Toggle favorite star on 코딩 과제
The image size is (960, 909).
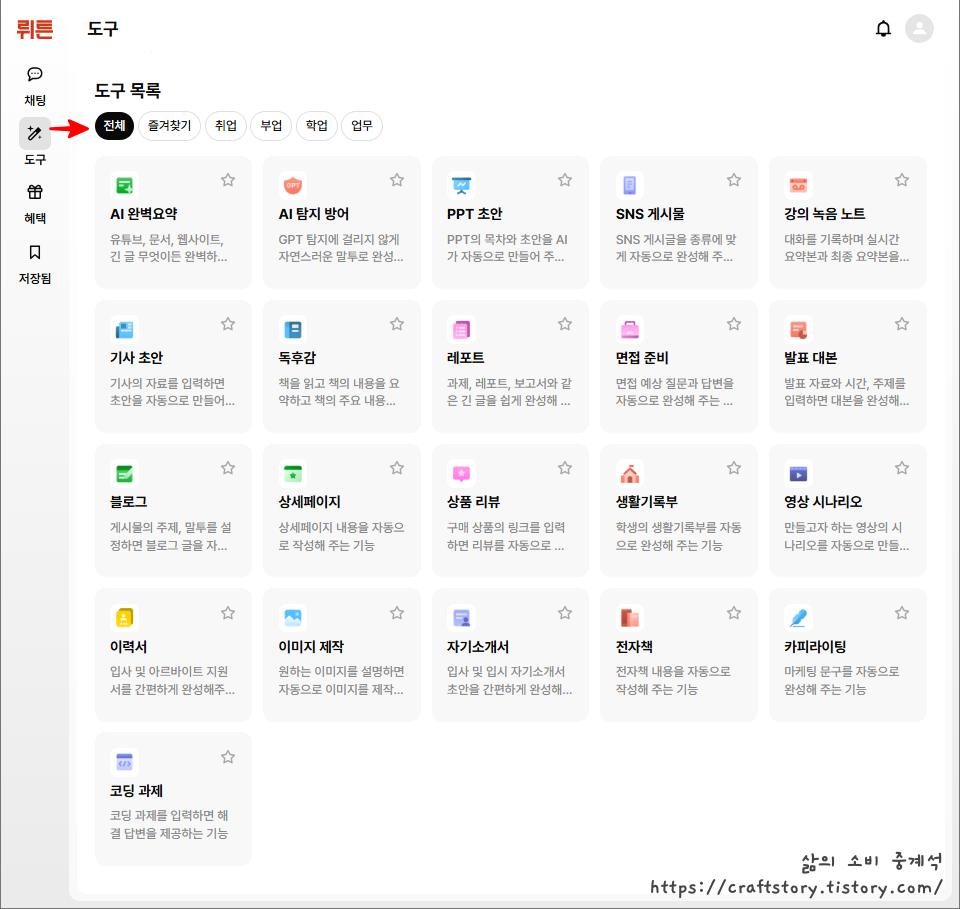(228, 757)
